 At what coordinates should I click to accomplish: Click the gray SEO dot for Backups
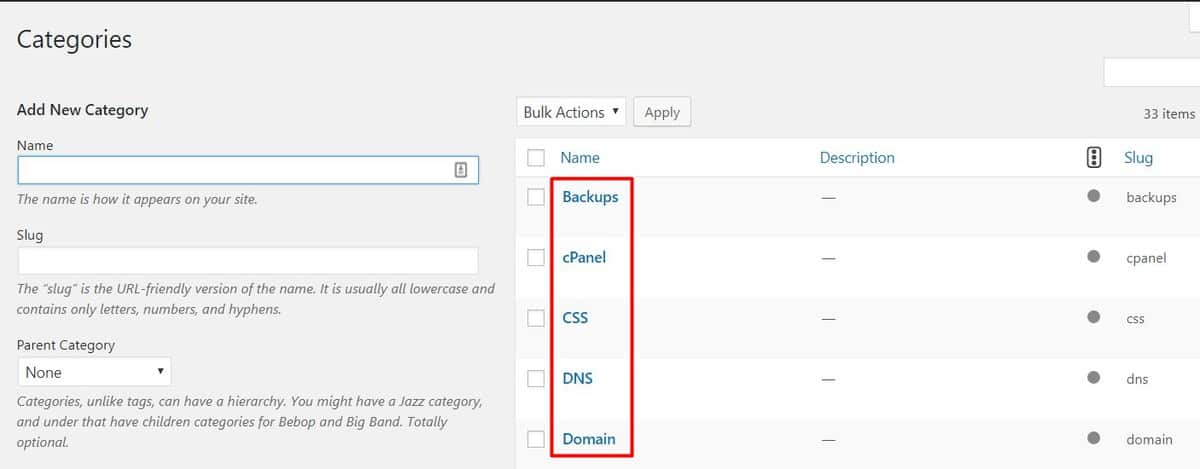coord(1094,196)
